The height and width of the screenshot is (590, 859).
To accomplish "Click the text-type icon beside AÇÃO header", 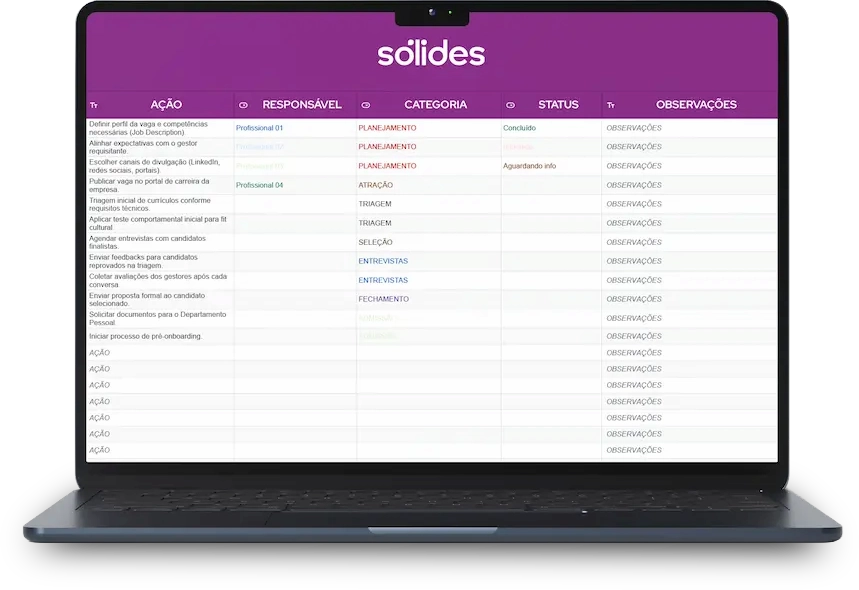I will coord(94,105).
